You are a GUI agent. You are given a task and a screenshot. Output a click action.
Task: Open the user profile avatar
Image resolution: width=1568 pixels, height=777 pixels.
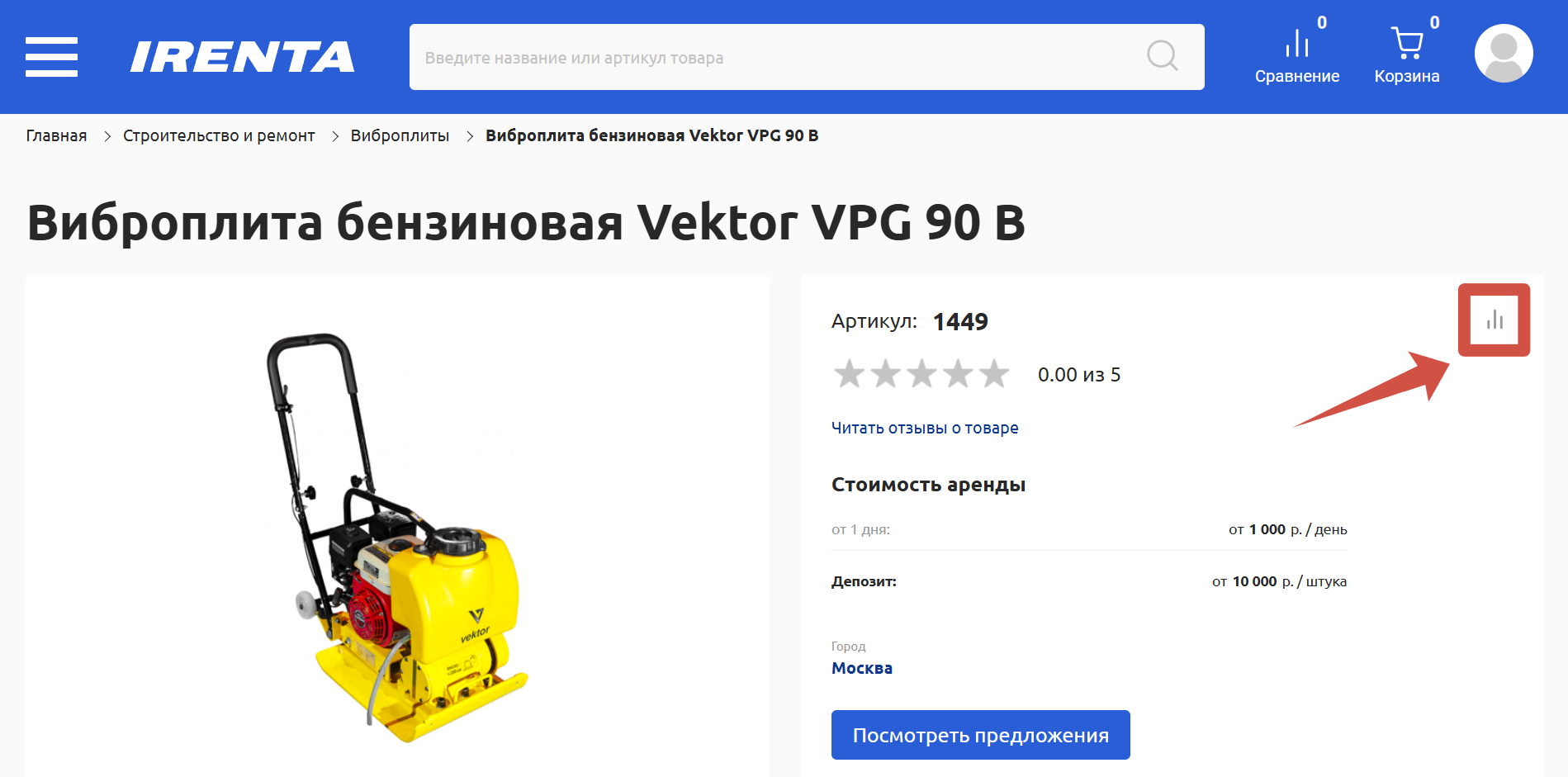pos(1504,54)
